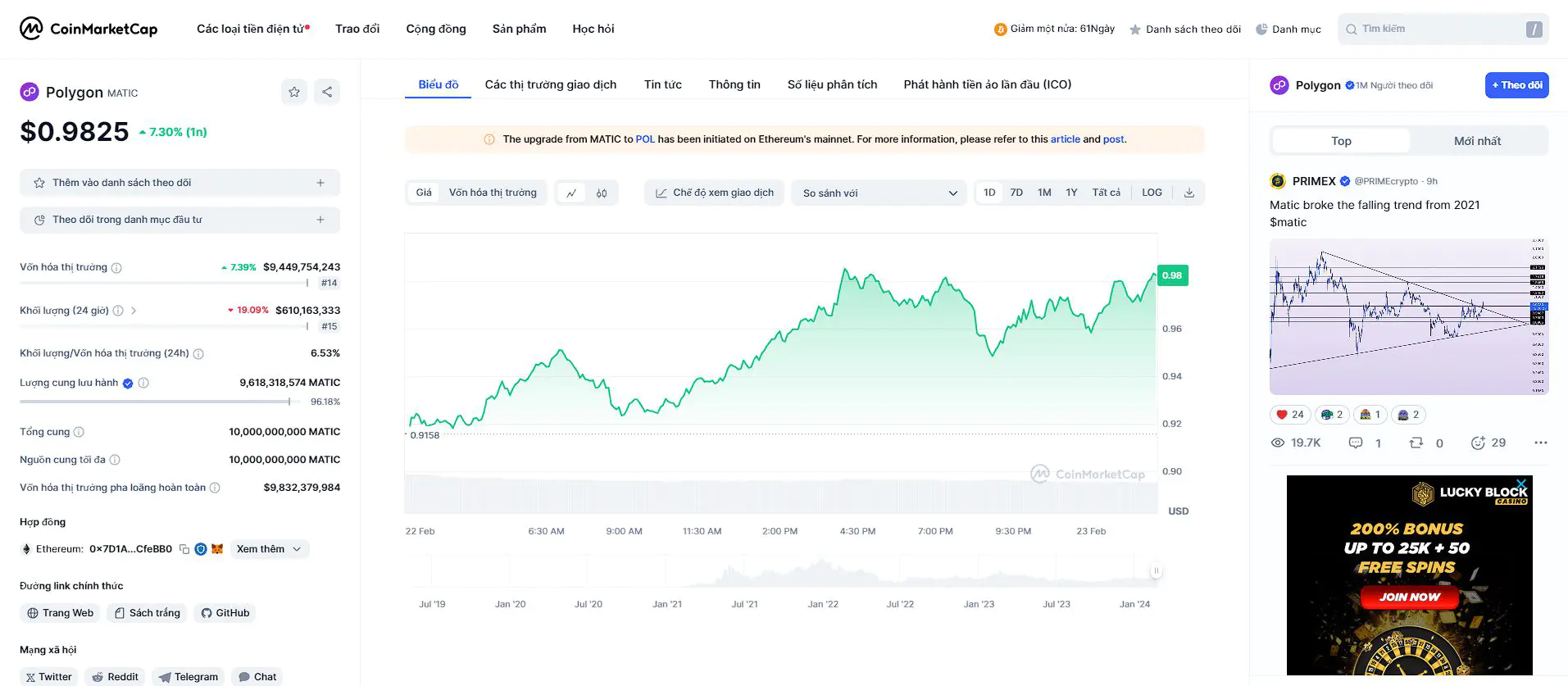The width and height of the screenshot is (1568, 686).
Task: Click the market cap rank #14 bar
Action: [164, 283]
